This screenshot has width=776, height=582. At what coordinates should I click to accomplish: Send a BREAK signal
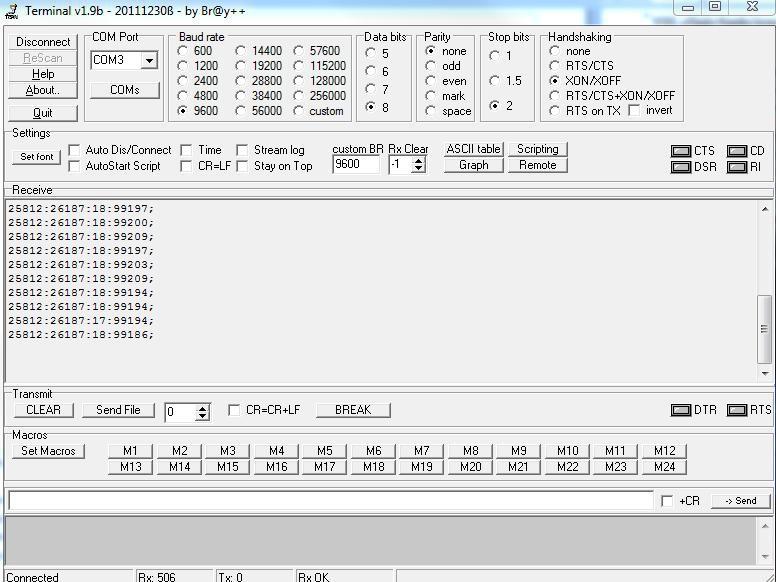click(x=353, y=410)
